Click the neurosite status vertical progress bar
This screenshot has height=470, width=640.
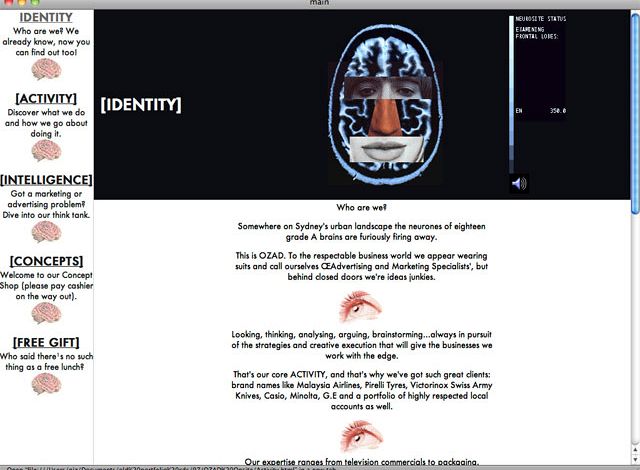511,94
